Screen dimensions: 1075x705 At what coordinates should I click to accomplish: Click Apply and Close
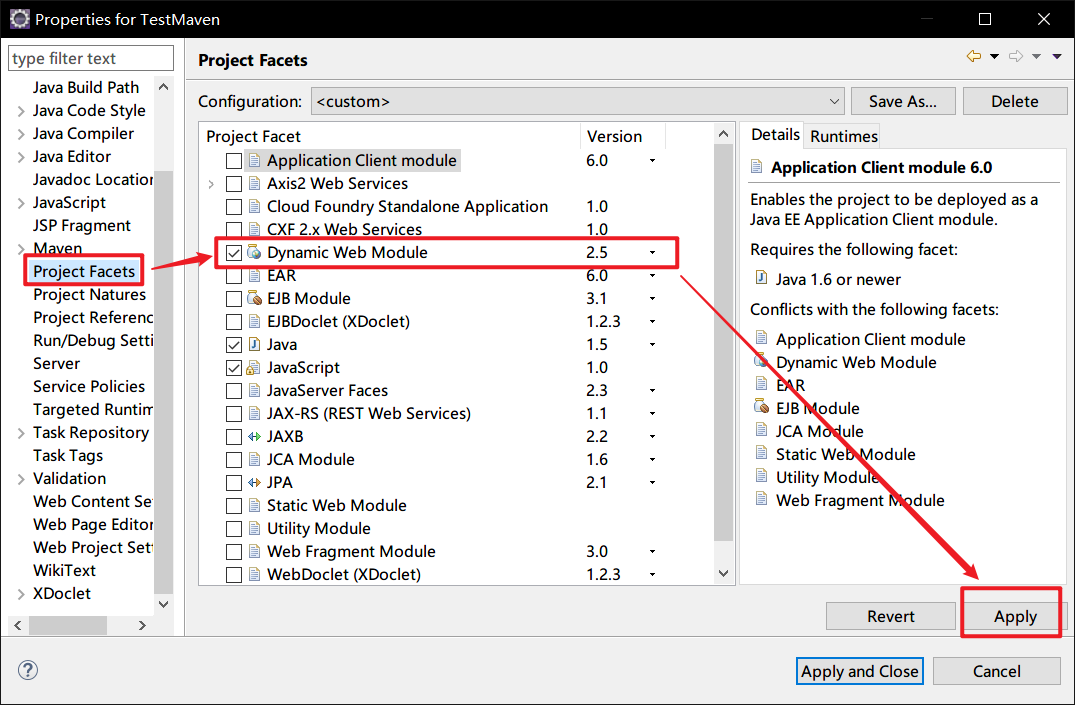coord(859,670)
